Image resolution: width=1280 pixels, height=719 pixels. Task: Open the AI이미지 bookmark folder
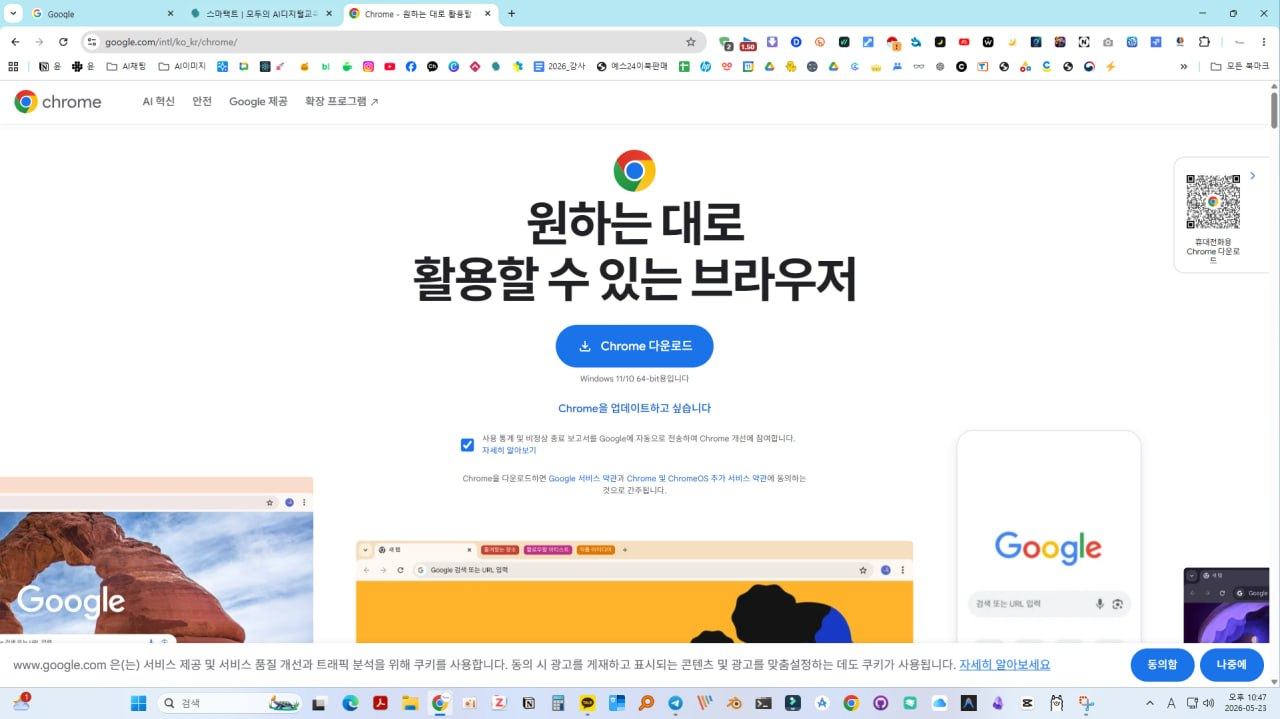click(x=182, y=66)
